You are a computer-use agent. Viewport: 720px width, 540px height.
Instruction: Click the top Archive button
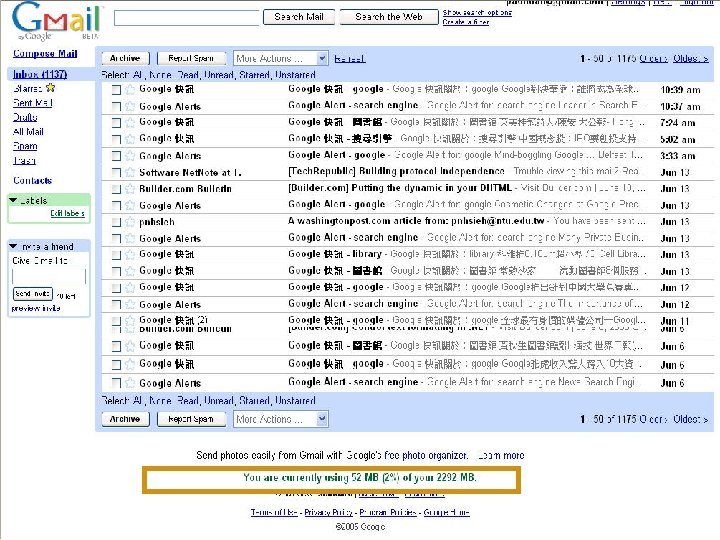(125, 58)
